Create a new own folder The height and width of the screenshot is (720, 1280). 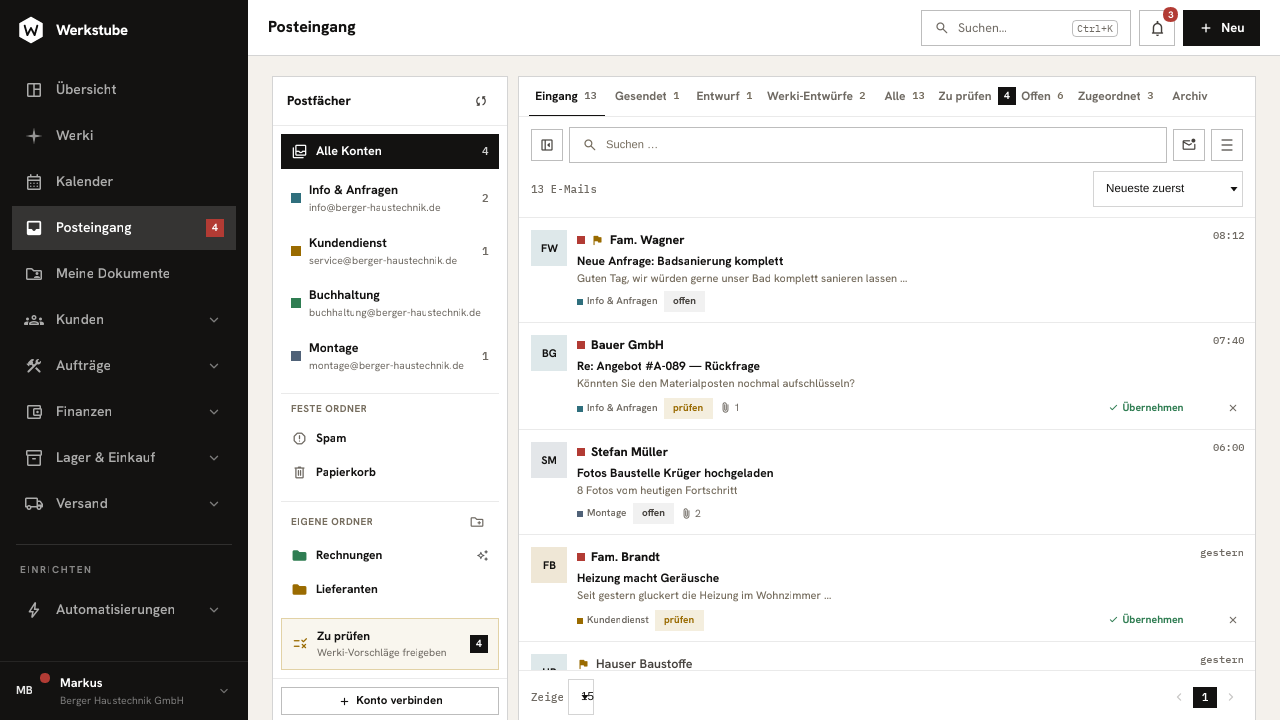[477, 522]
